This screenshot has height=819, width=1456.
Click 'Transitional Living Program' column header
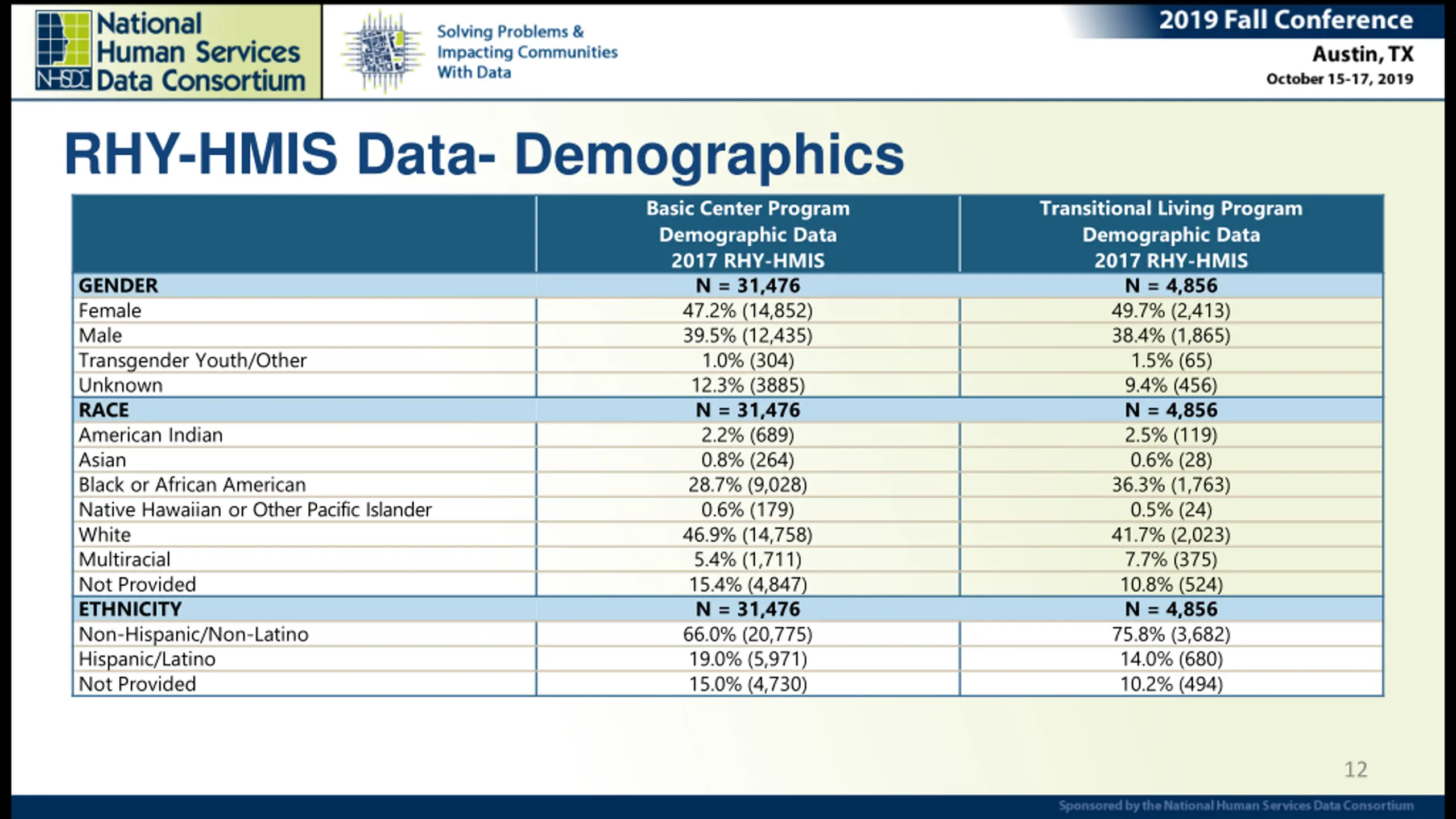click(x=1171, y=234)
